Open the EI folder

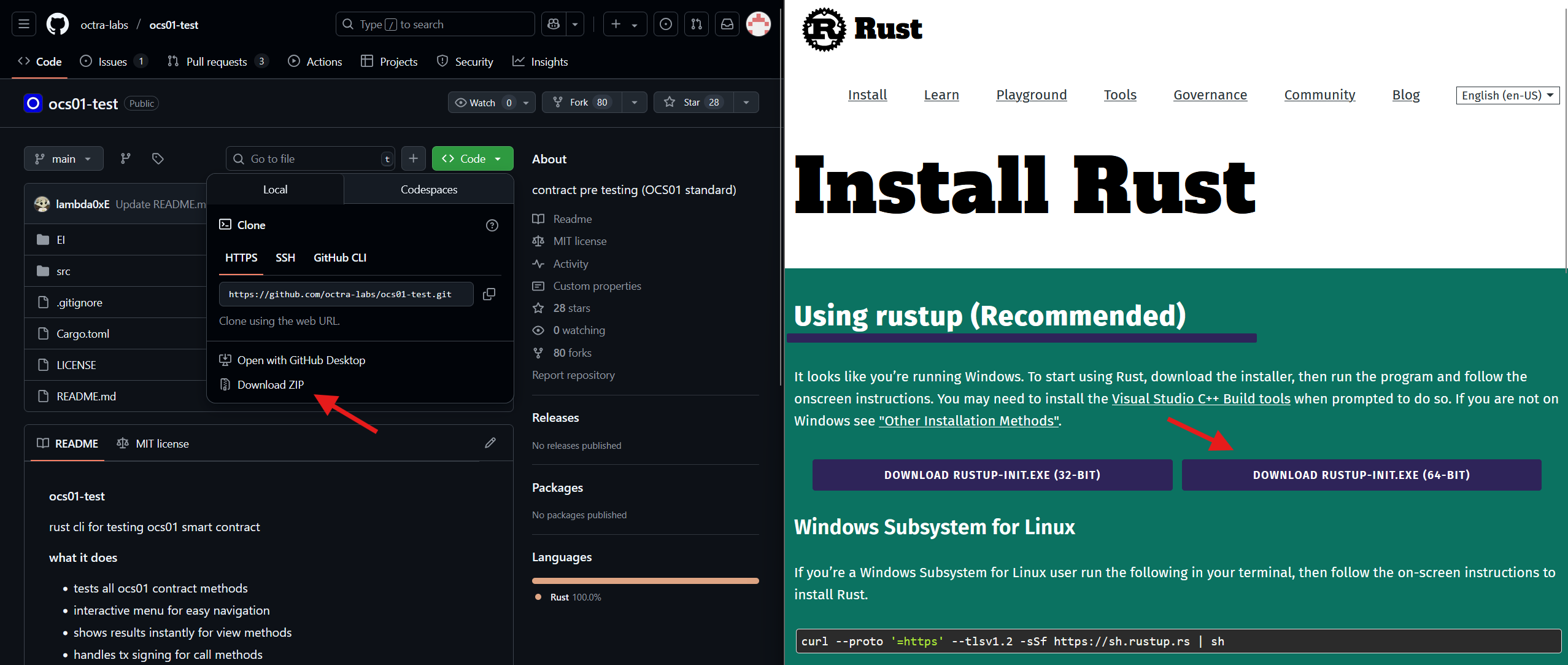pyautogui.click(x=61, y=239)
